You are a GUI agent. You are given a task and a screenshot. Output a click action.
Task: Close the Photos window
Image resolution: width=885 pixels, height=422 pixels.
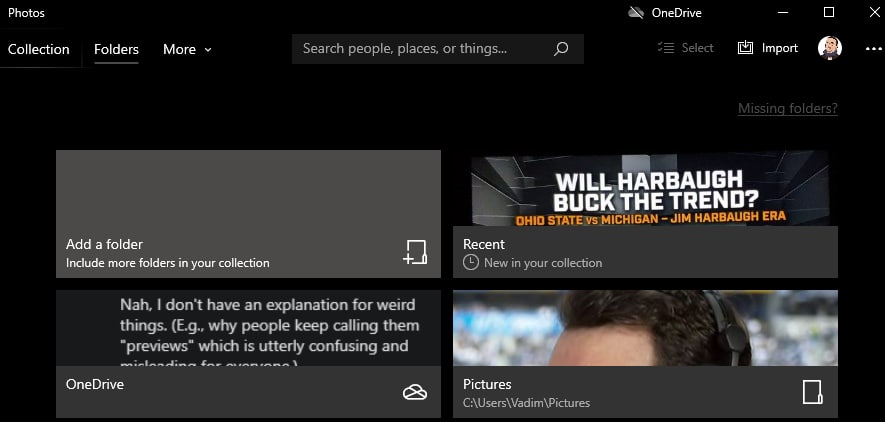pyautogui.click(x=874, y=12)
